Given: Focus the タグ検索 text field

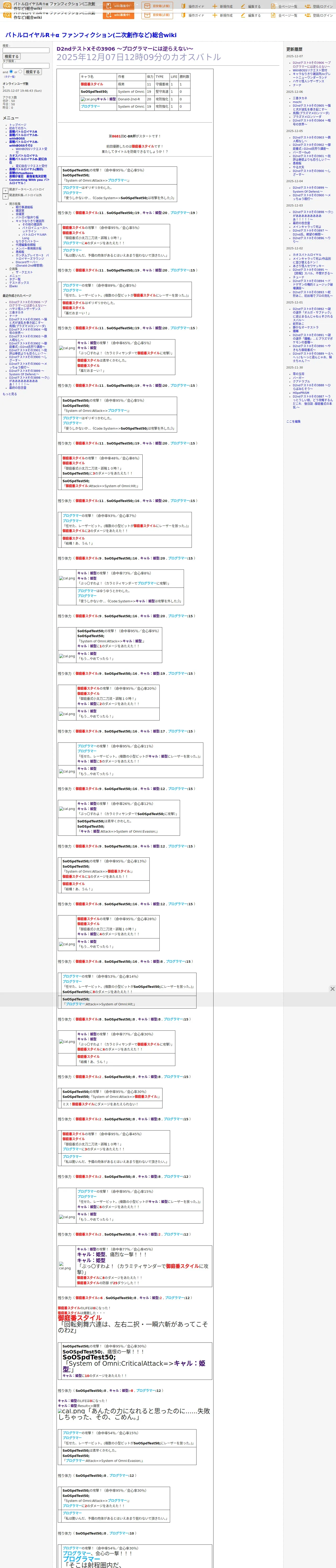Looking at the screenshot, I should (x=26, y=66).
